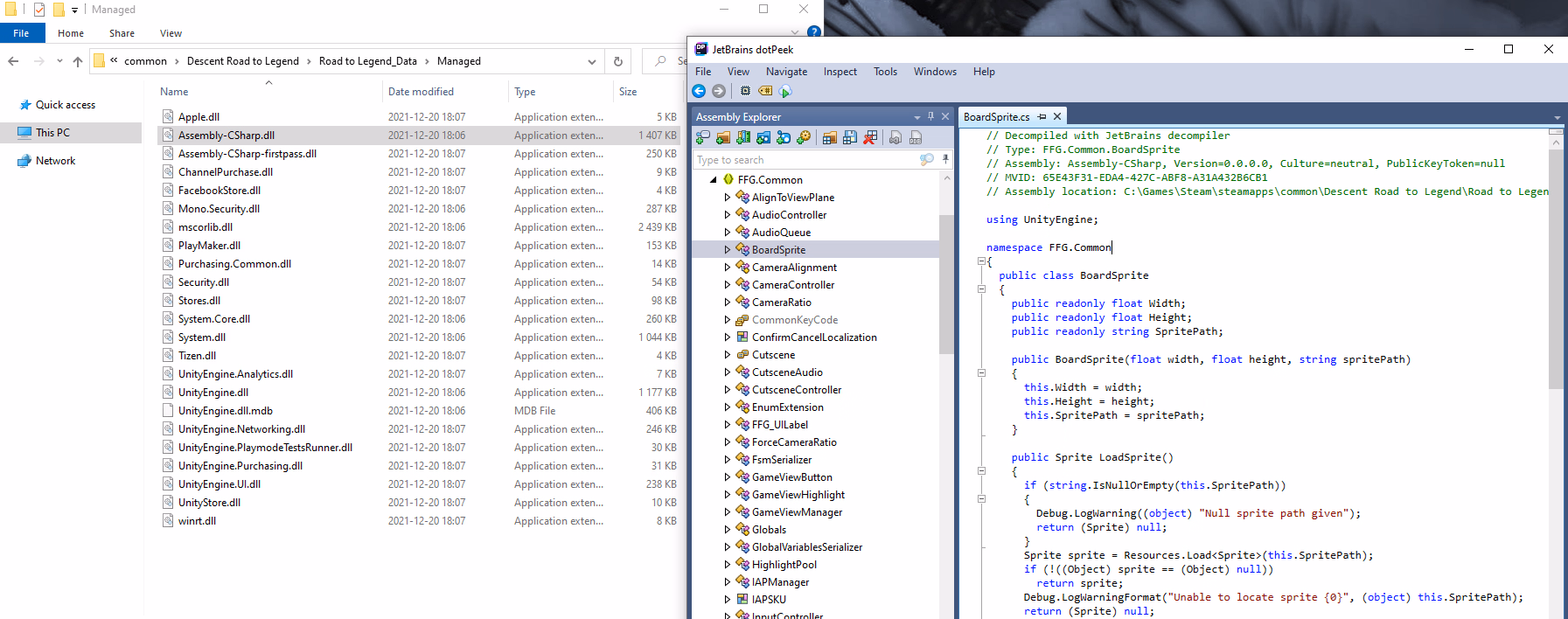This screenshot has height=619, width=1568.
Task: Click the dotPeek Navigate Forward arrow icon
Action: 719,91
